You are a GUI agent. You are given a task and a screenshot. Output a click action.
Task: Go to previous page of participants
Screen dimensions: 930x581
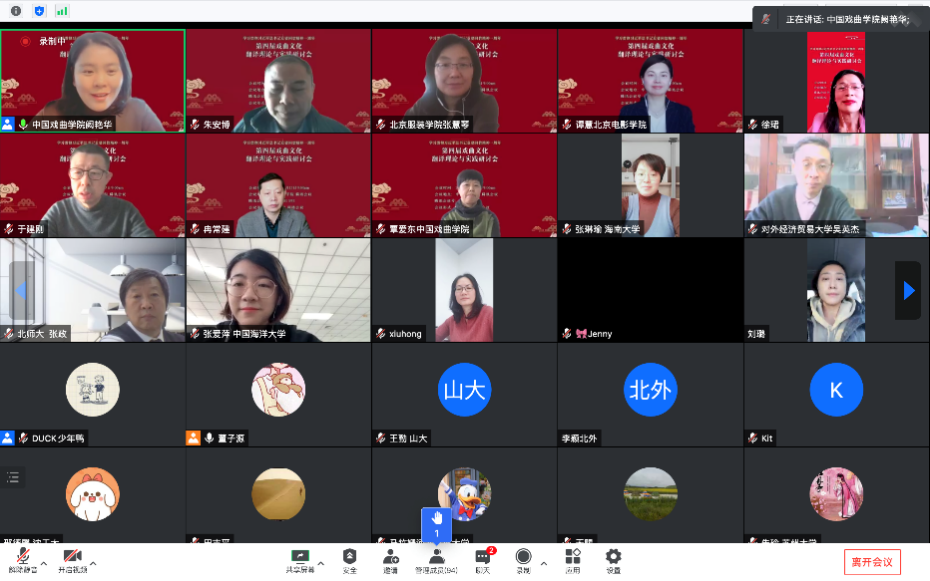click(20, 290)
